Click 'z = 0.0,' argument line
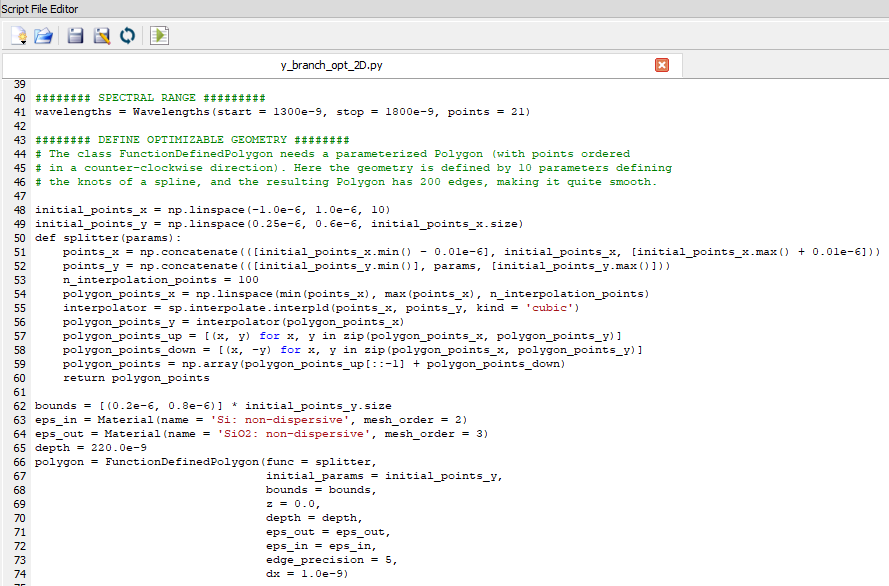The width and height of the screenshot is (889, 586). coord(293,503)
